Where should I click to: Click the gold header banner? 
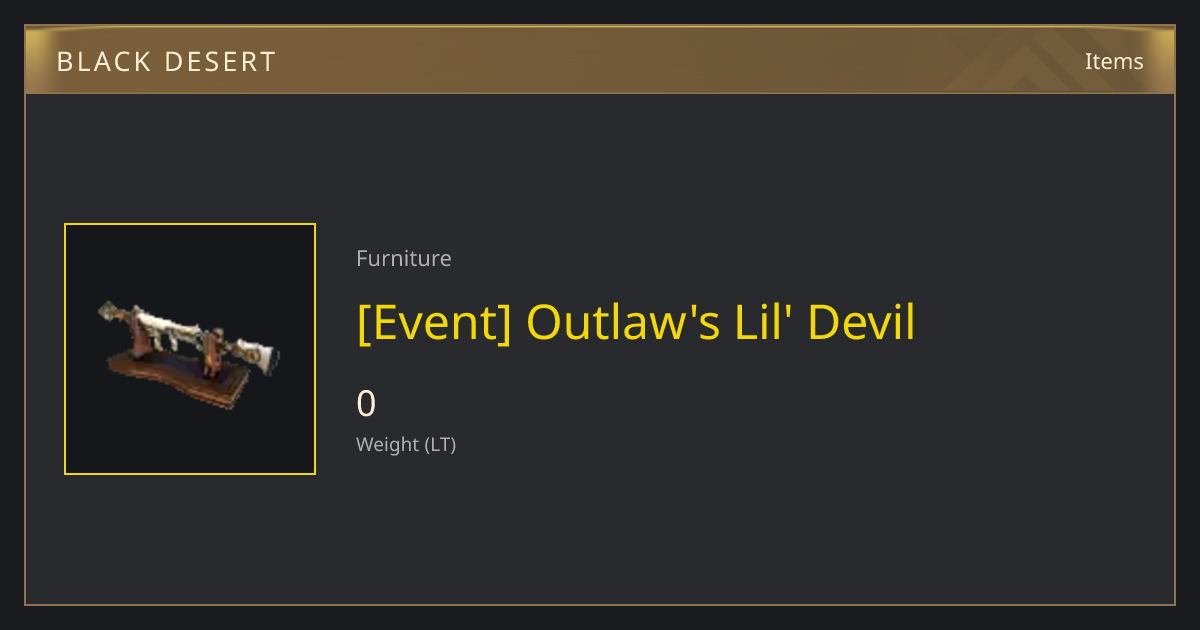click(600, 60)
